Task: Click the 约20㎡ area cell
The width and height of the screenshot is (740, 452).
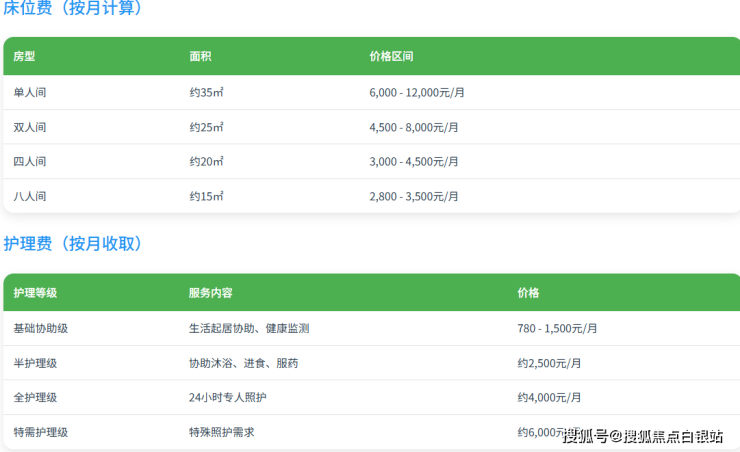Action: click(x=206, y=162)
